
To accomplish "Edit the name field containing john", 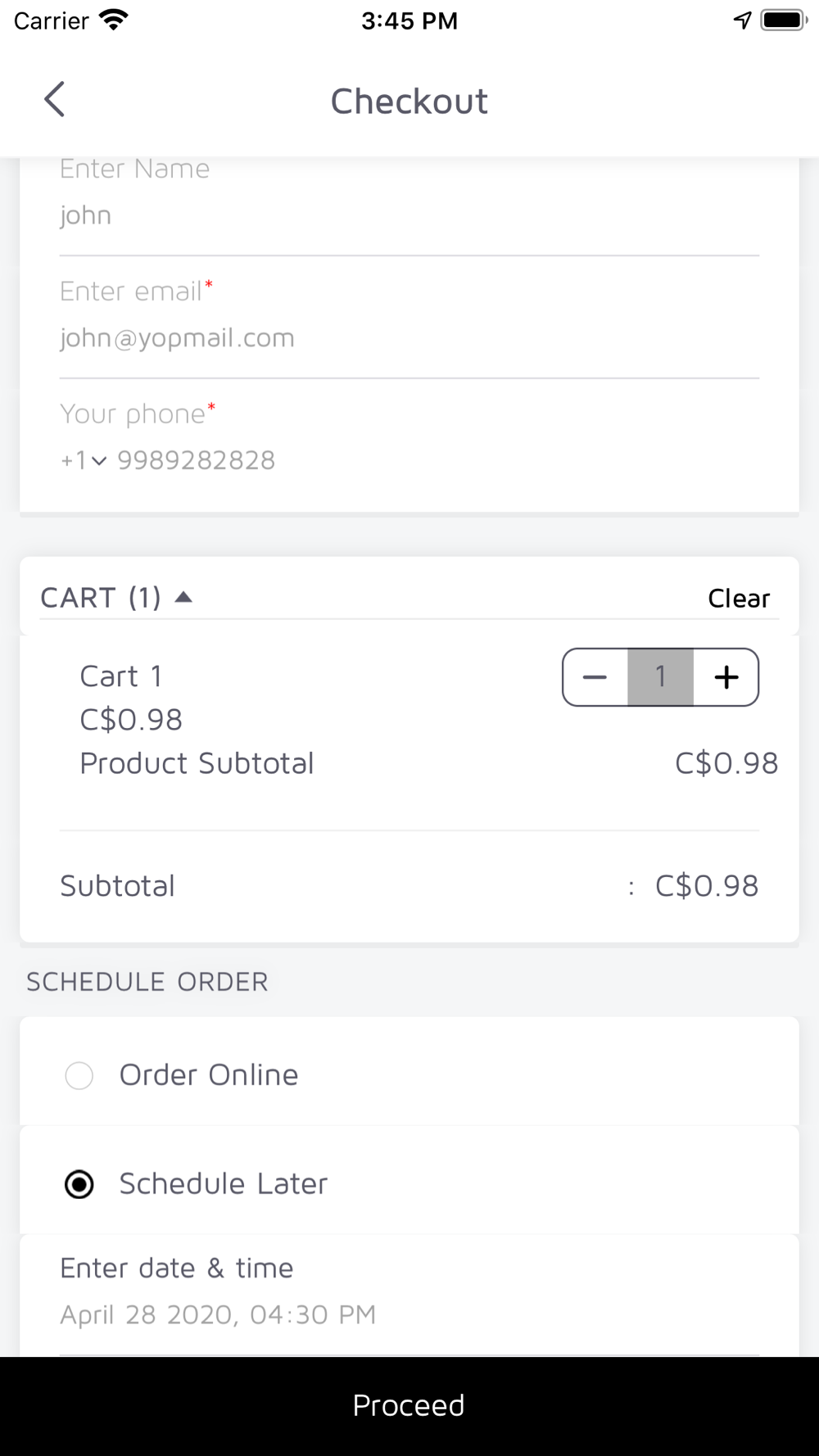I will click(409, 215).
